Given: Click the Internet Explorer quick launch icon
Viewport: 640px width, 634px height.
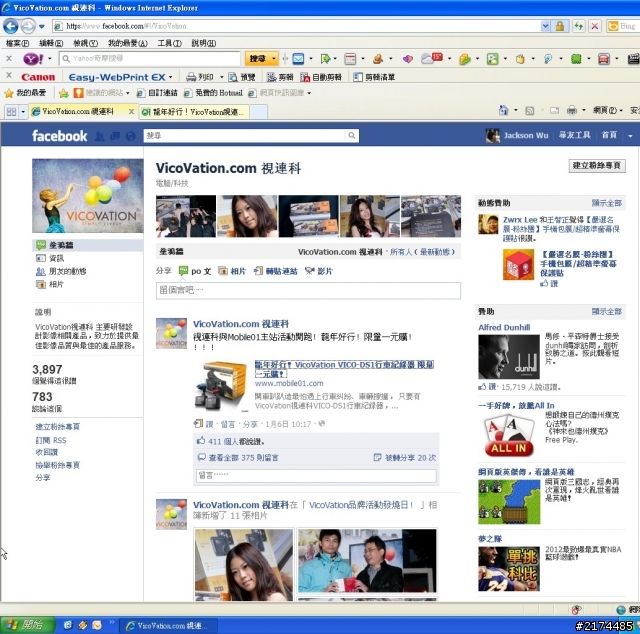Looking at the screenshot, I should [68, 625].
